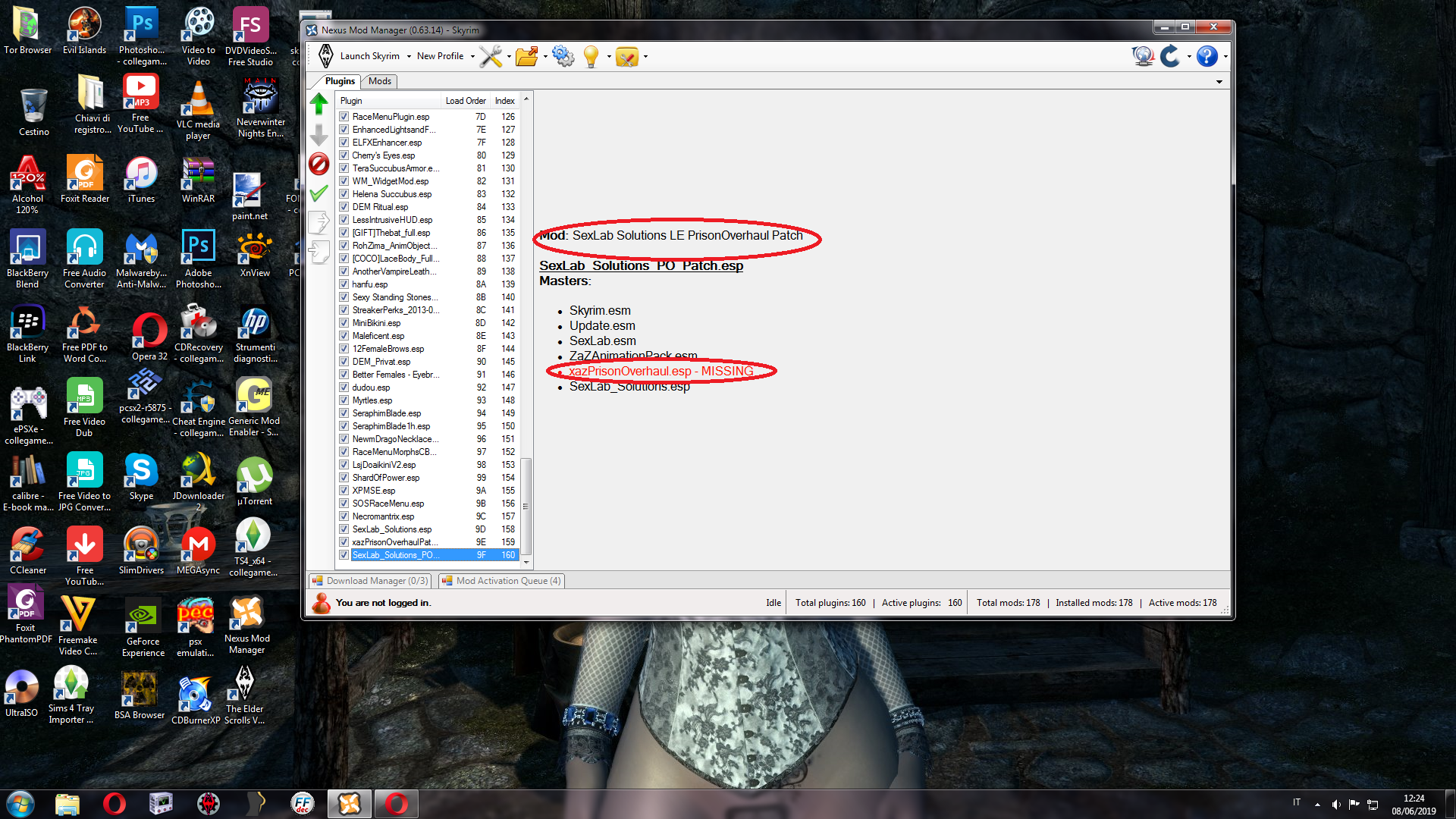Open the Cheat Engine desktop icon
Image resolution: width=1456 pixels, height=819 pixels.
pyautogui.click(x=199, y=408)
